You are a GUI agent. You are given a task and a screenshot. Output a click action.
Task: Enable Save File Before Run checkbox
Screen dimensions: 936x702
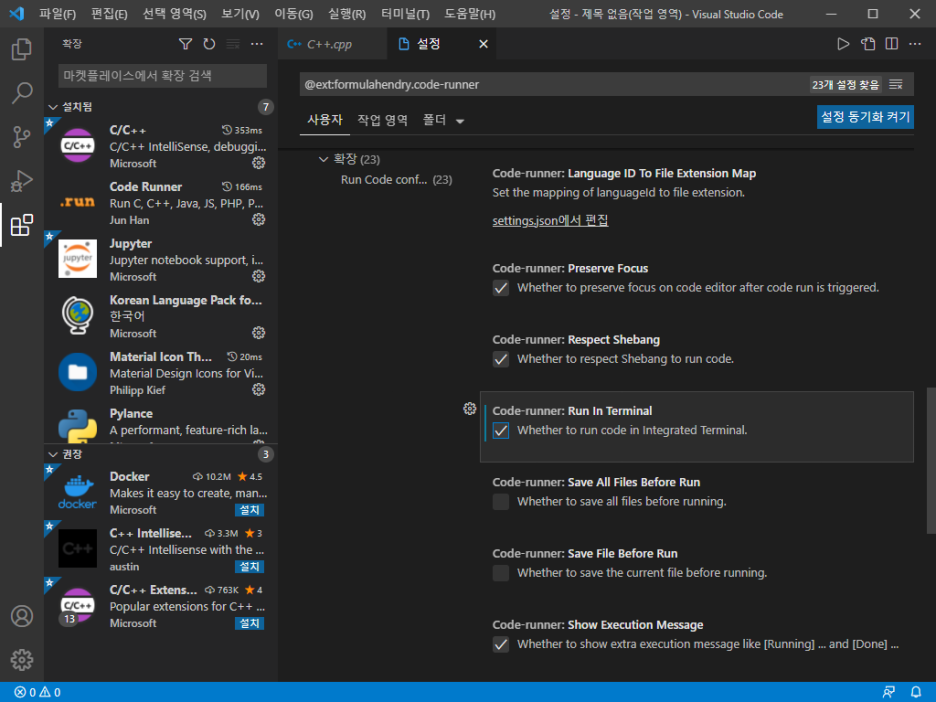[x=501, y=573]
